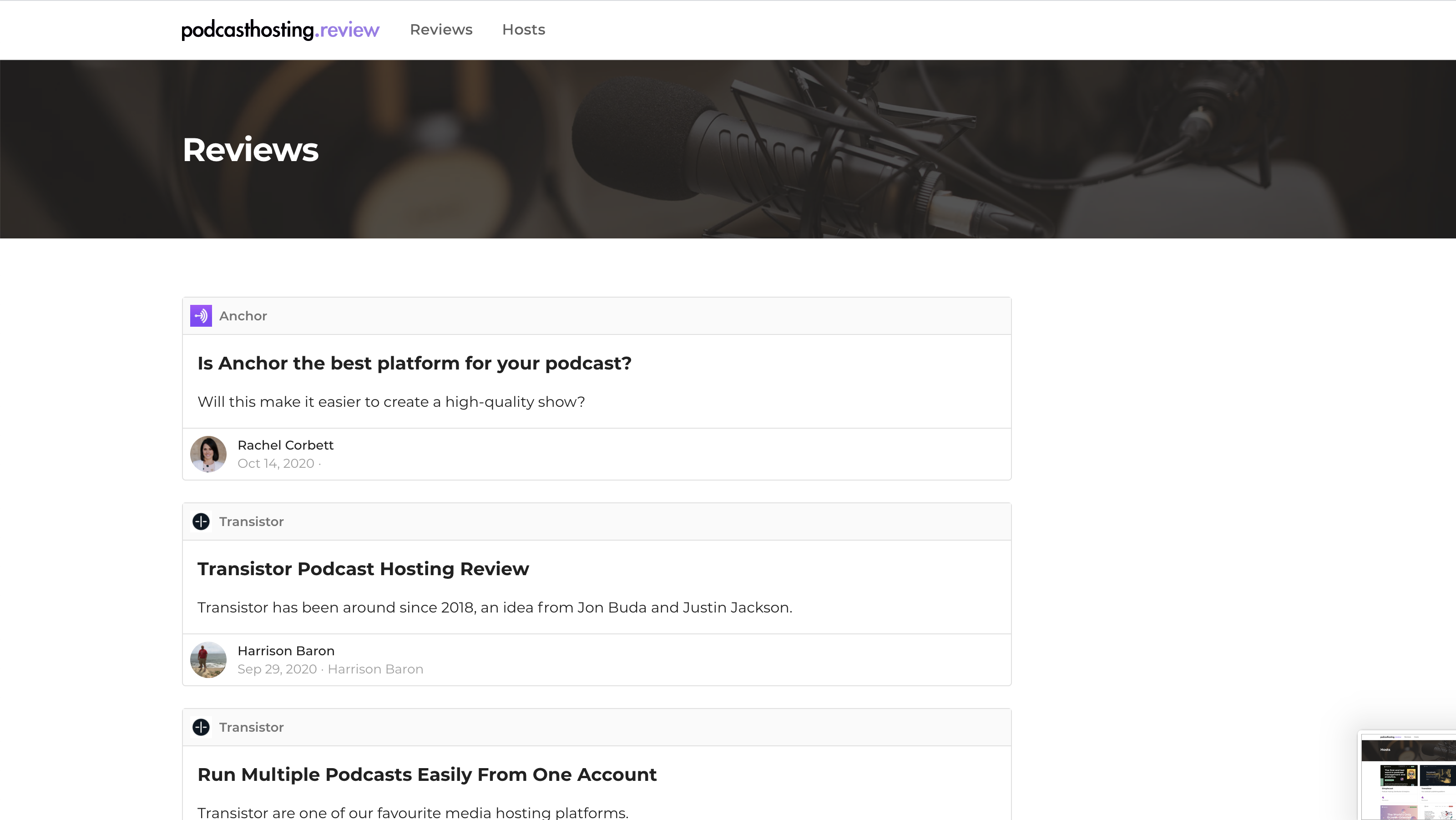
Task: Open the Hosts navigation menu item
Action: 523,30
